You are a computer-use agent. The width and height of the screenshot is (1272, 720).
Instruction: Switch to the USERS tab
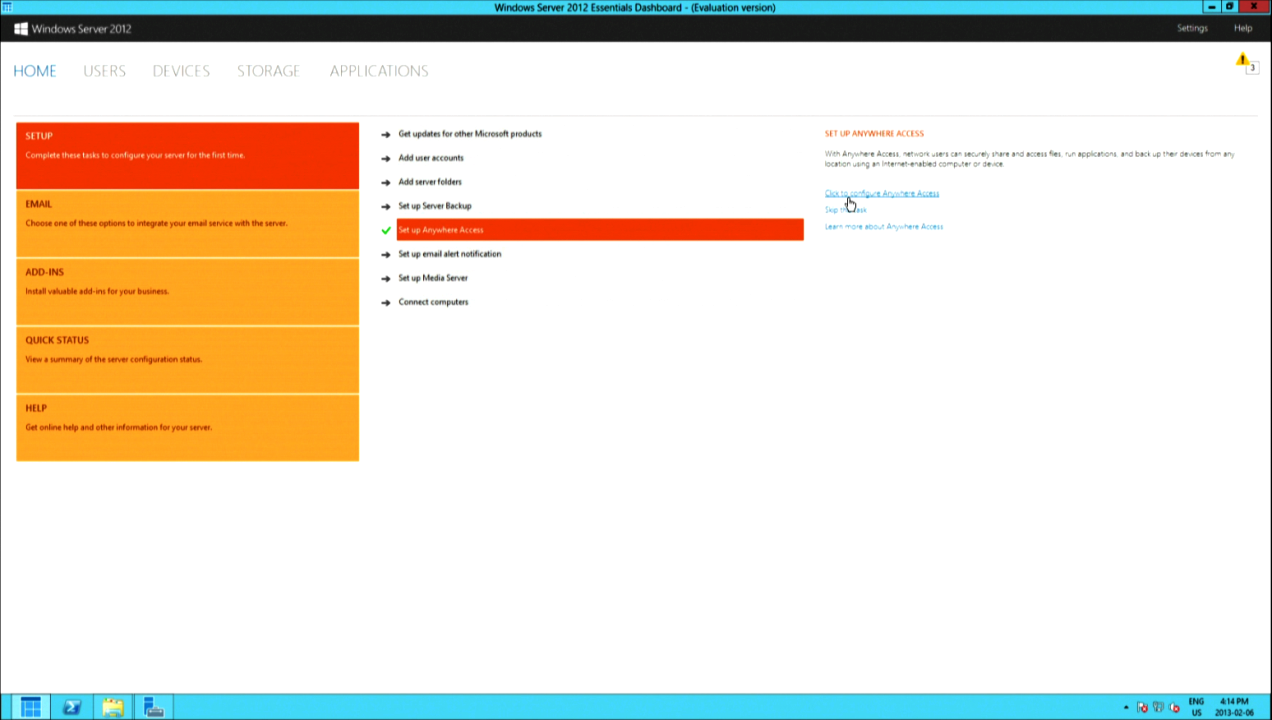click(x=104, y=71)
